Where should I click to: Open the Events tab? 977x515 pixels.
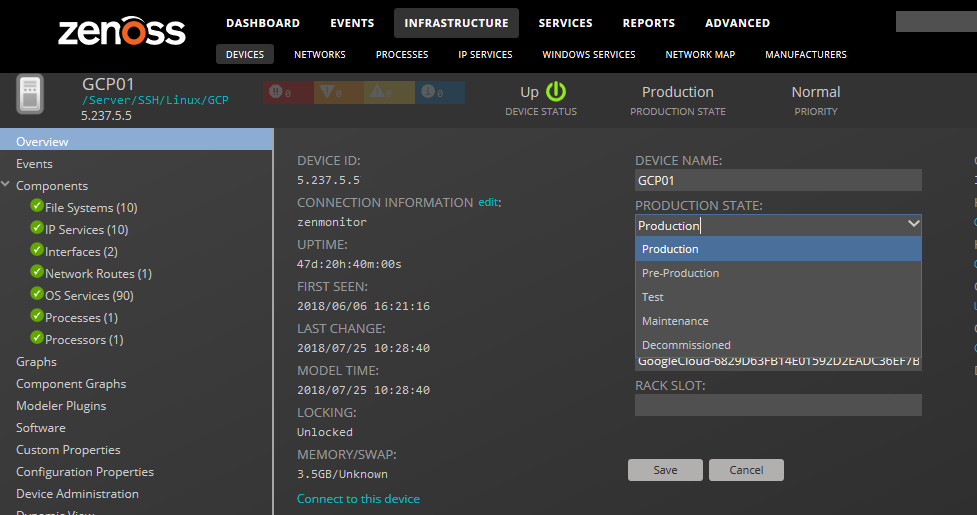[352, 23]
